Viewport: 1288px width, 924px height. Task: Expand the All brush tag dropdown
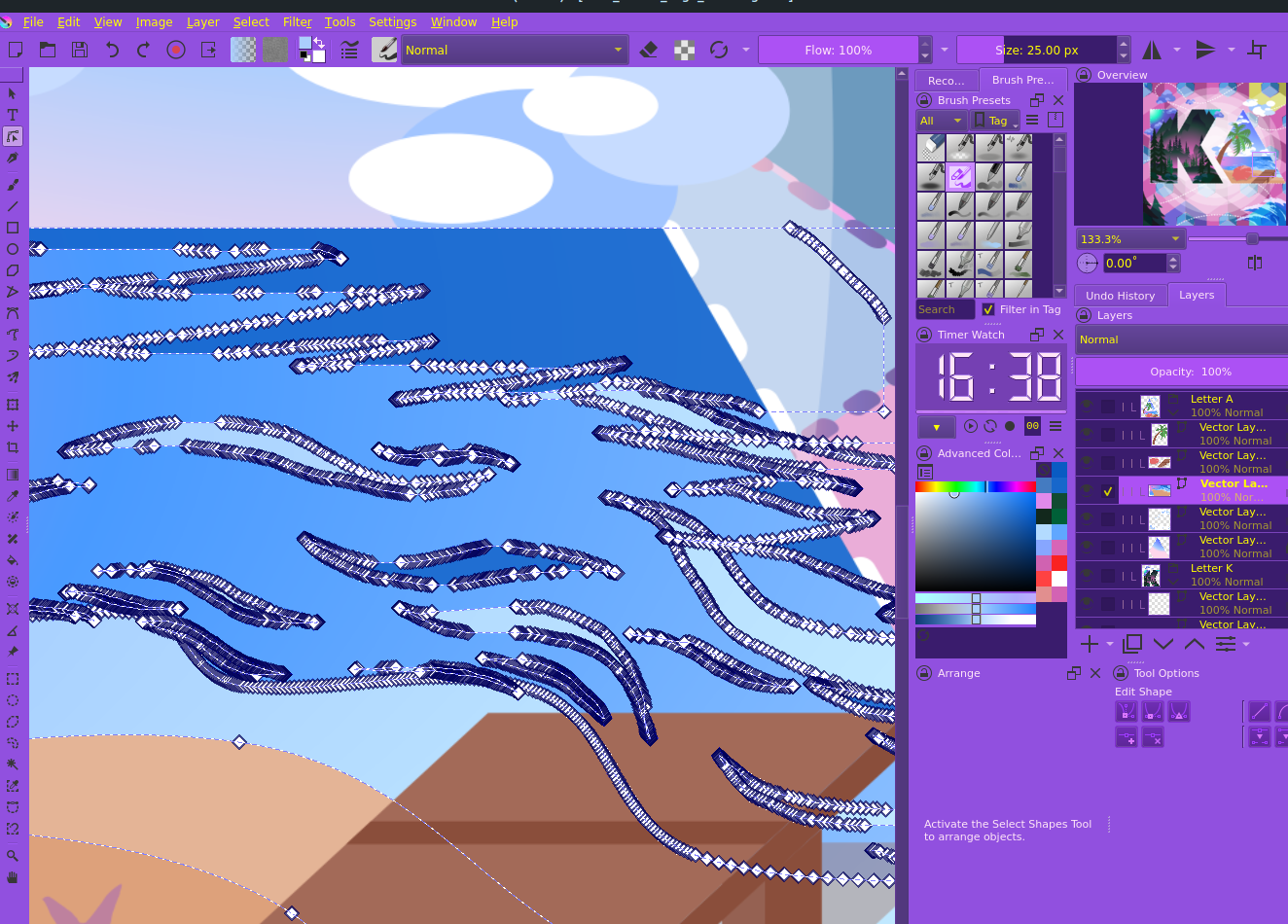(x=940, y=121)
